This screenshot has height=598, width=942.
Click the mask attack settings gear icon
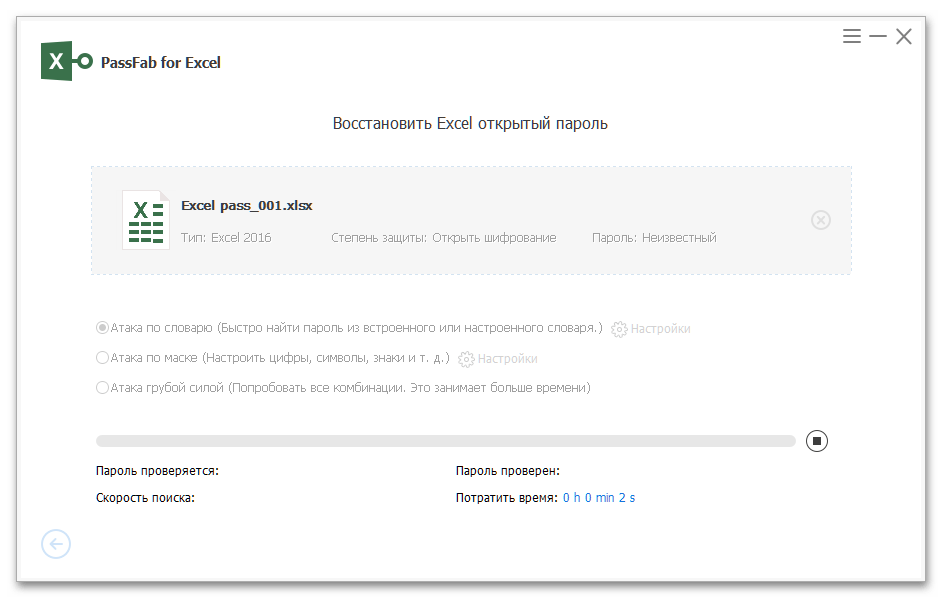466,359
